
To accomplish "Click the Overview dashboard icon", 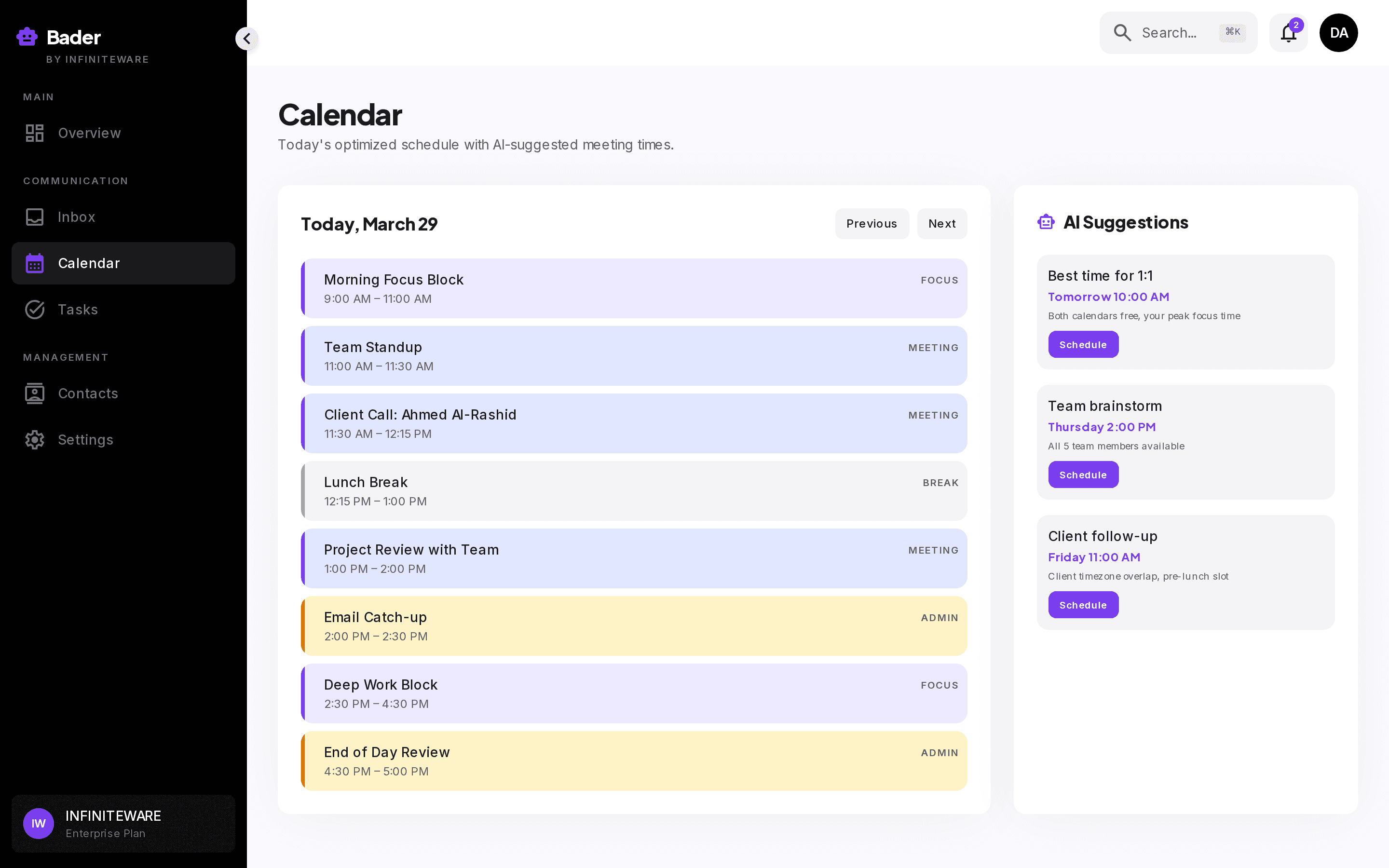I will [34, 133].
